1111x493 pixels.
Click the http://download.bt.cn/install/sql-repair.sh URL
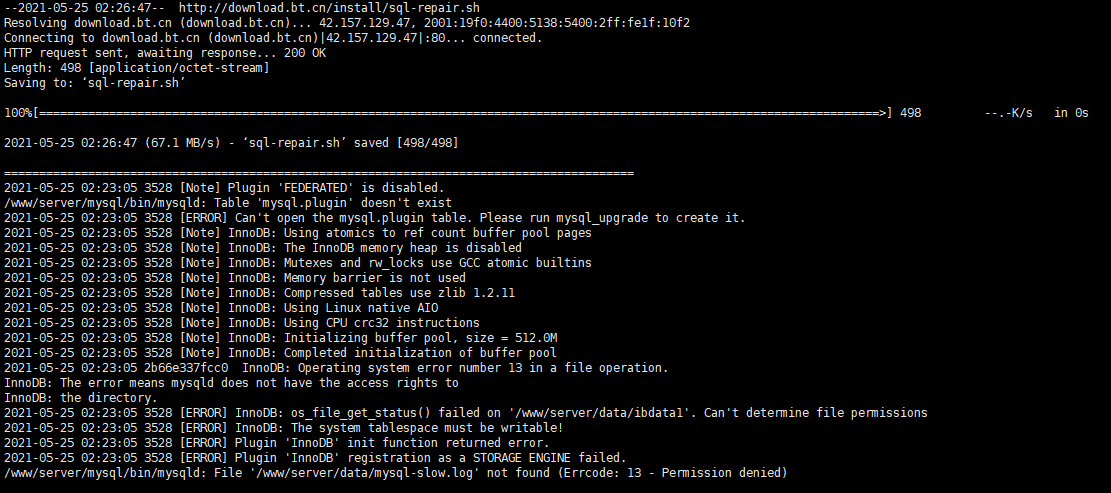(x=329, y=8)
